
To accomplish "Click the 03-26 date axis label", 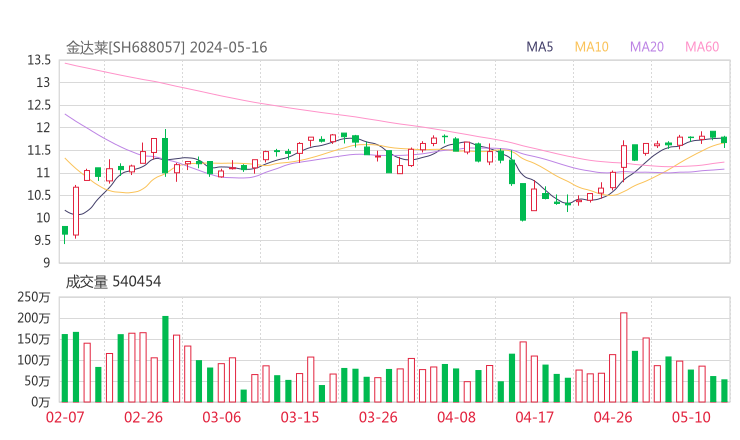I will click(378, 417).
